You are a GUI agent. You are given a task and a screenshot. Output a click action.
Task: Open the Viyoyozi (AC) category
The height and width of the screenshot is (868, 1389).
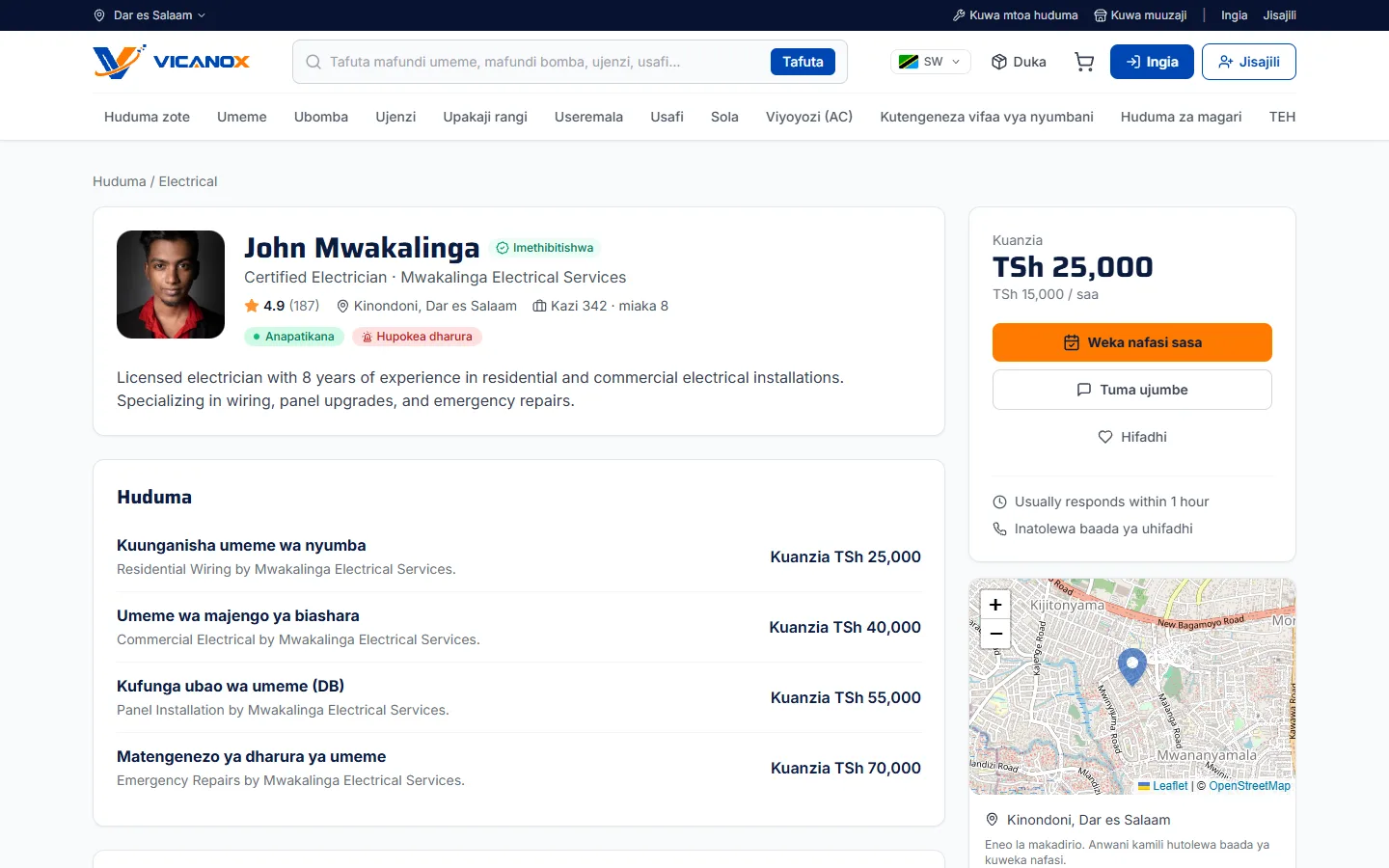click(809, 117)
